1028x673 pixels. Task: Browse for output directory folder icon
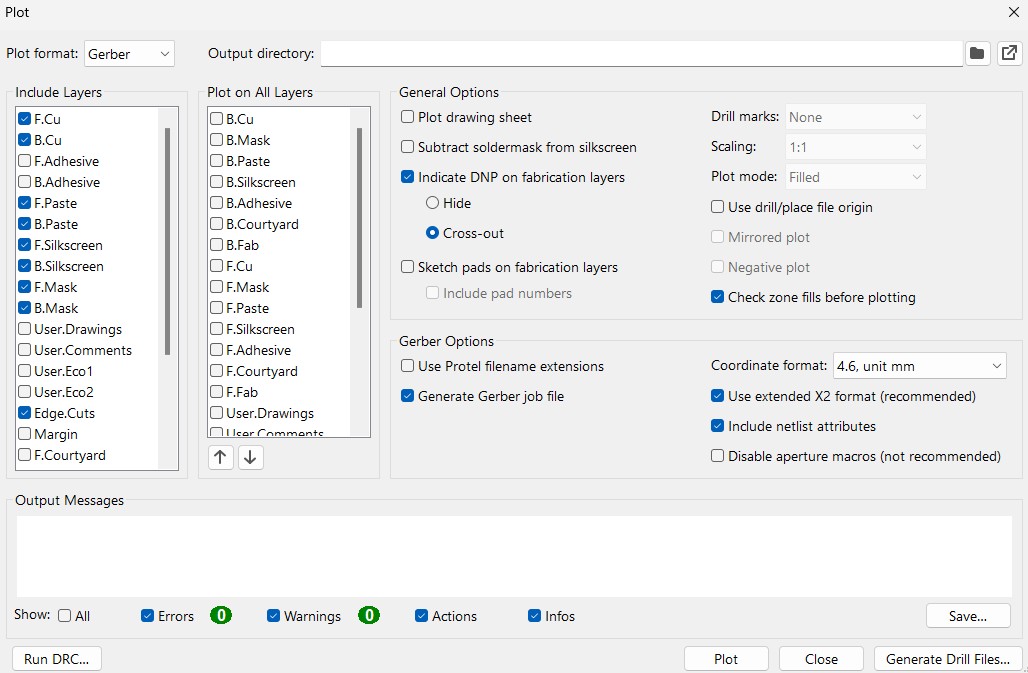[x=977, y=53]
